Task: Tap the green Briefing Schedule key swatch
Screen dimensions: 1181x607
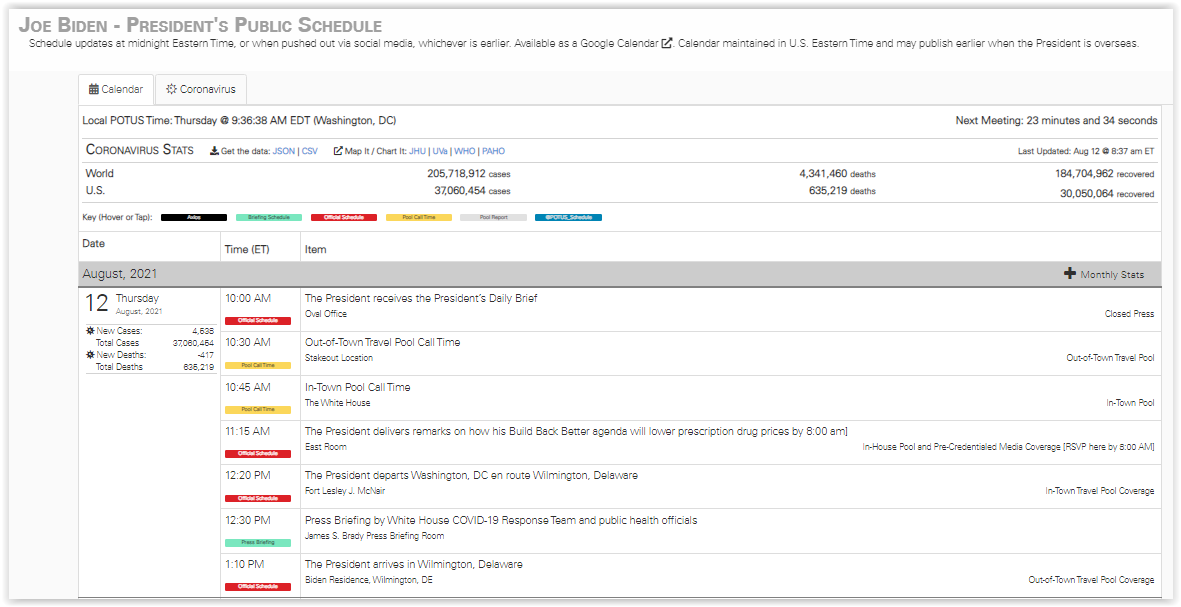Action: coord(269,218)
